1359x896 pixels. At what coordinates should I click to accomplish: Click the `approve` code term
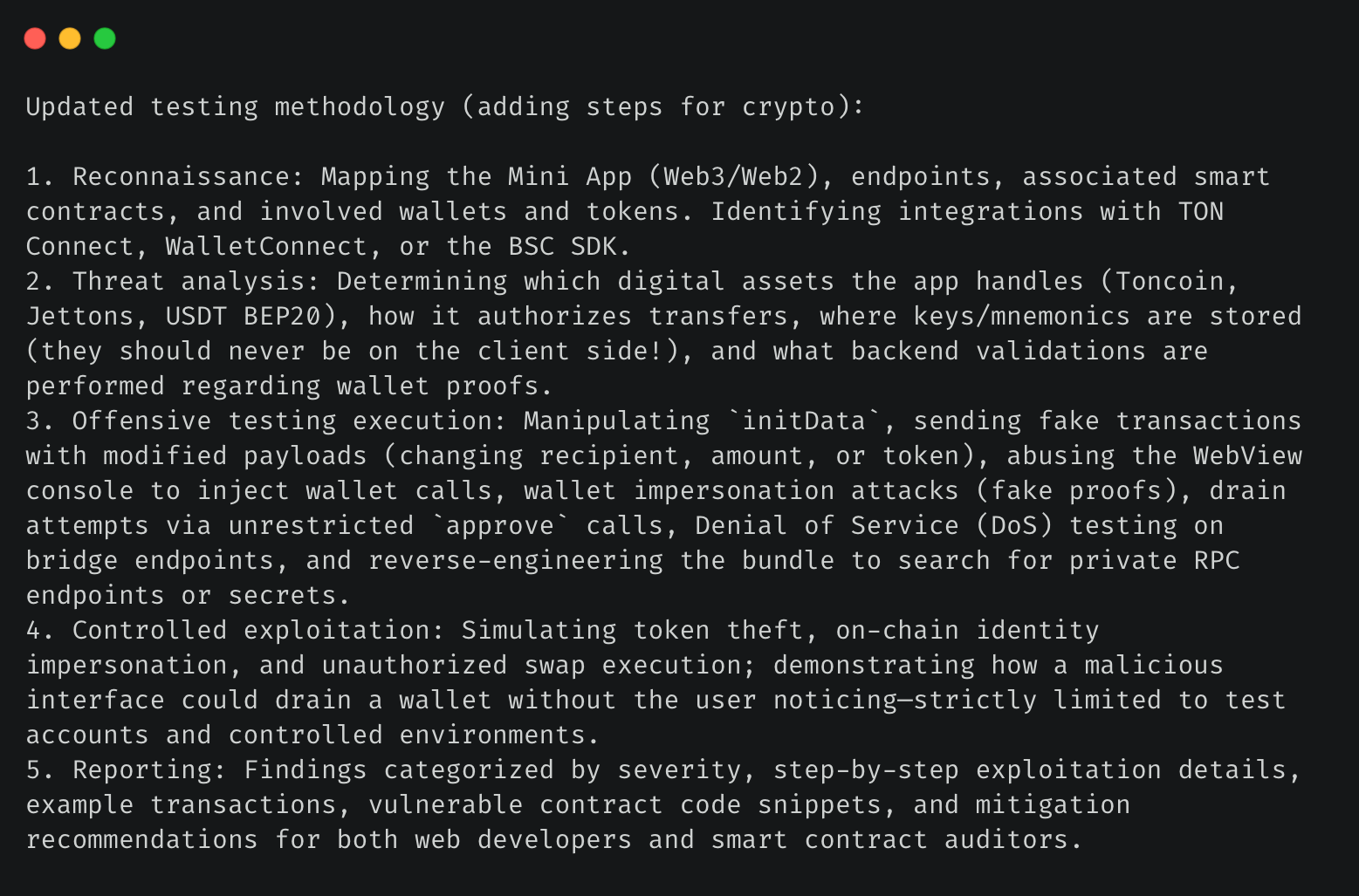point(500,525)
